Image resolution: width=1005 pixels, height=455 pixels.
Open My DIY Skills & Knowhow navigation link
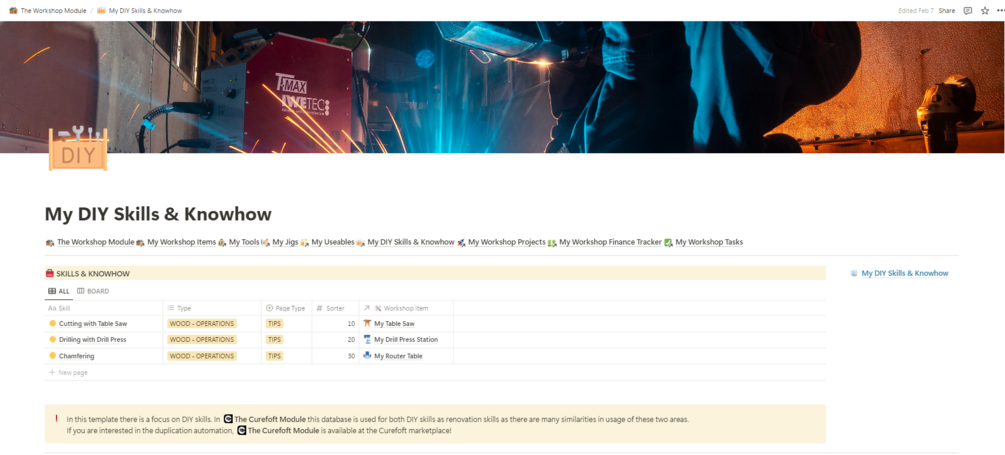click(405, 242)
